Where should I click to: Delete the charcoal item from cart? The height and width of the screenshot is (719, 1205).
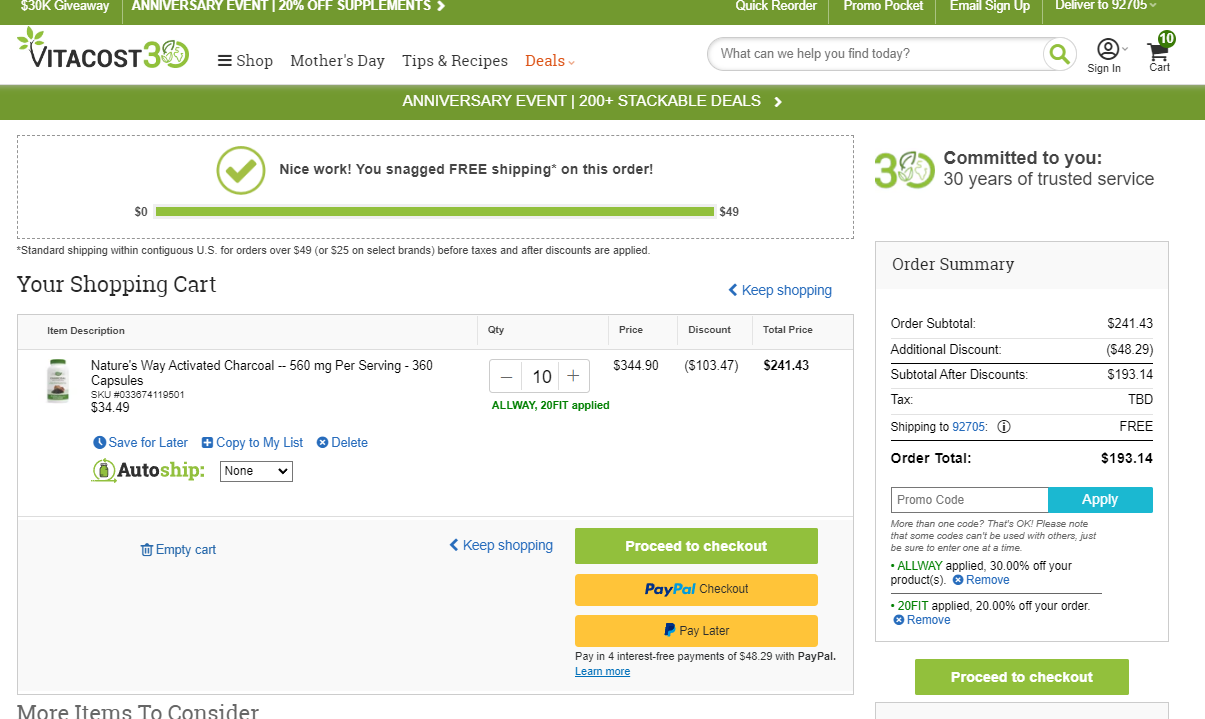(x=342, y=443)
